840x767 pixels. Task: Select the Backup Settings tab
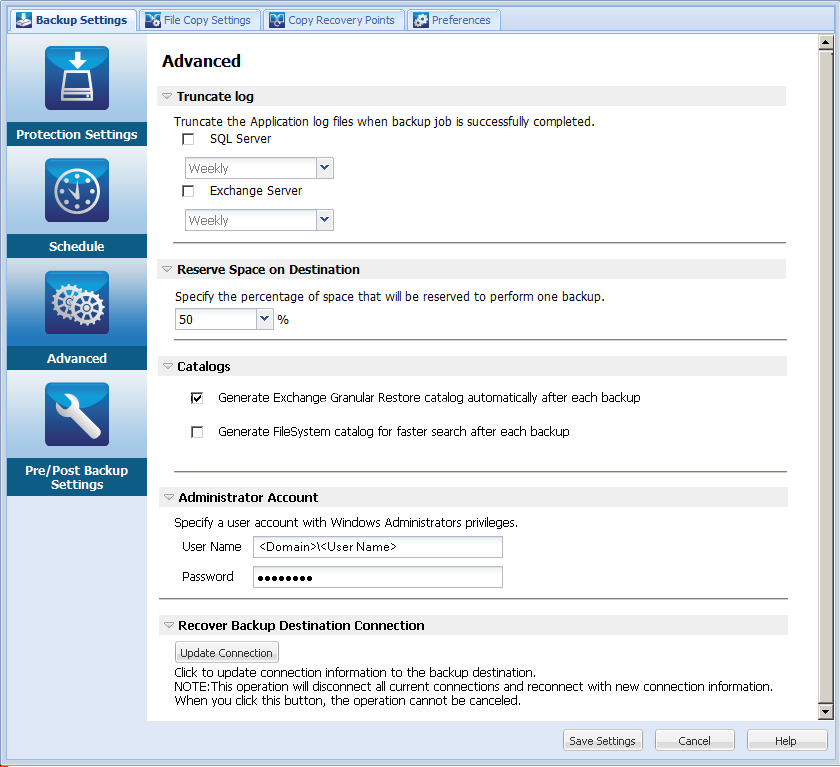73,20
